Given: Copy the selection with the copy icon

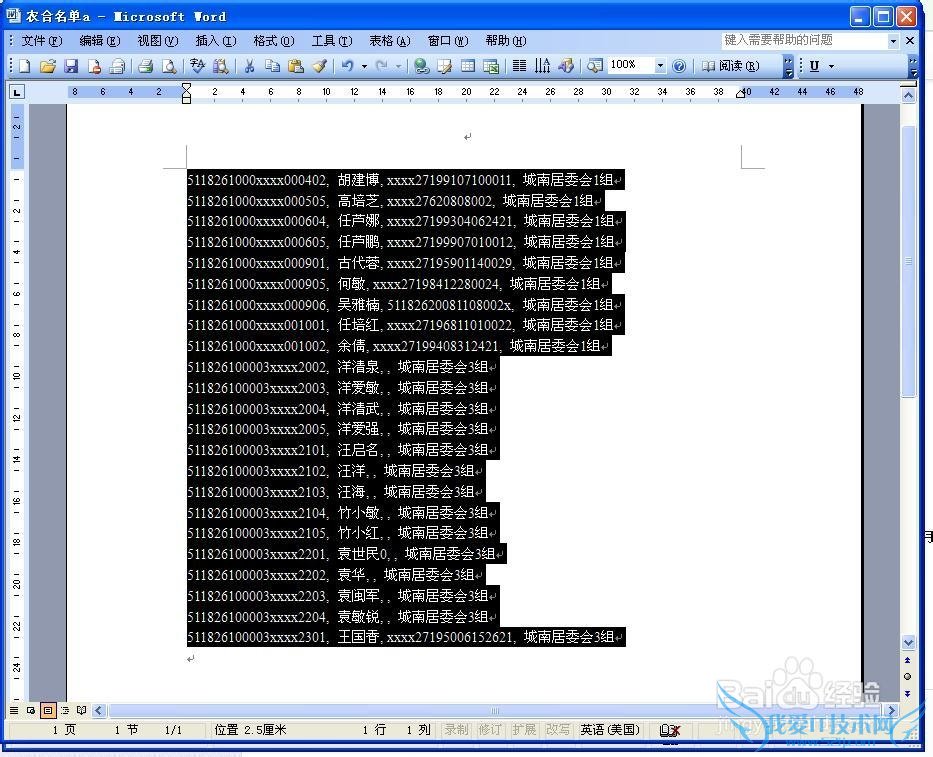Looking at the screenshot, I should point(273,66).
